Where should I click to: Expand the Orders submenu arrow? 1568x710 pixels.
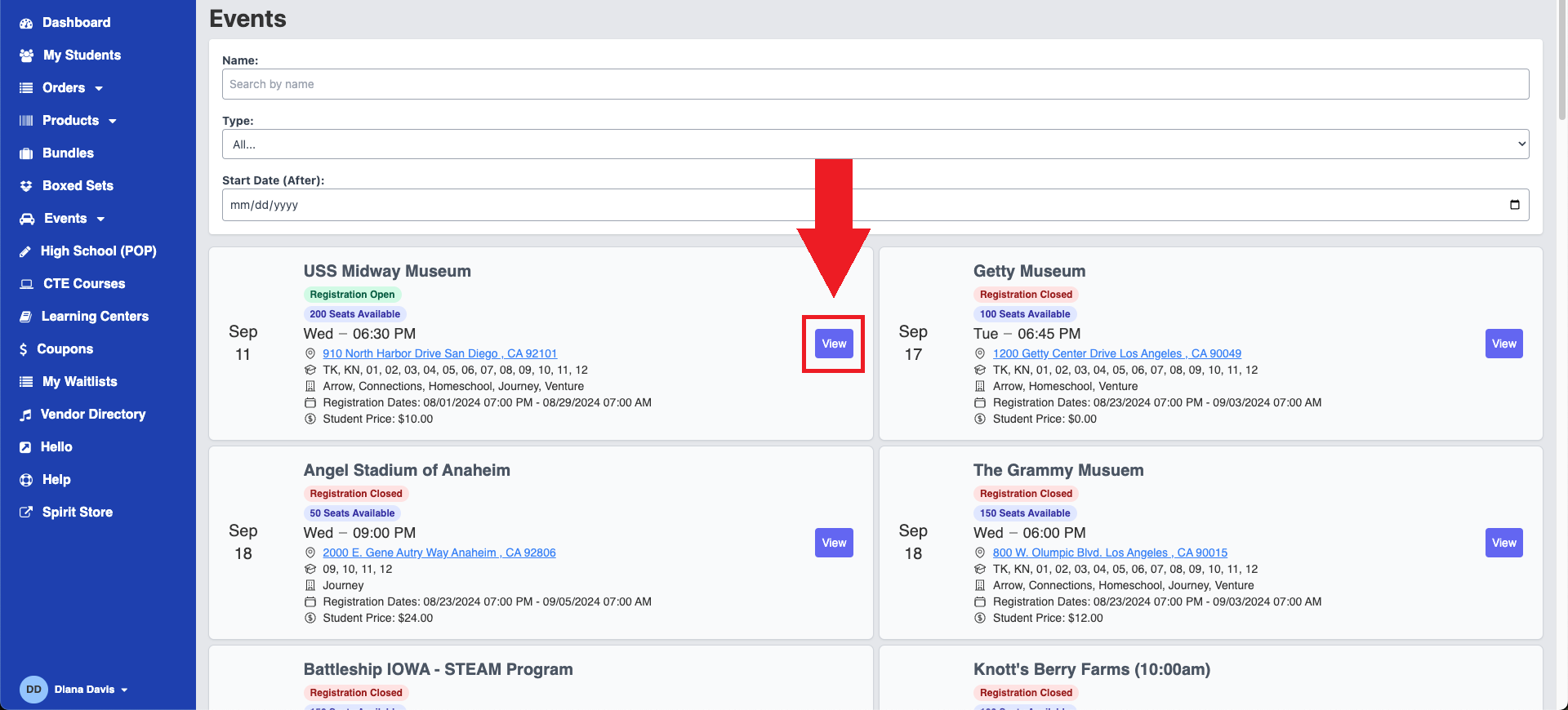coord(99,89)
